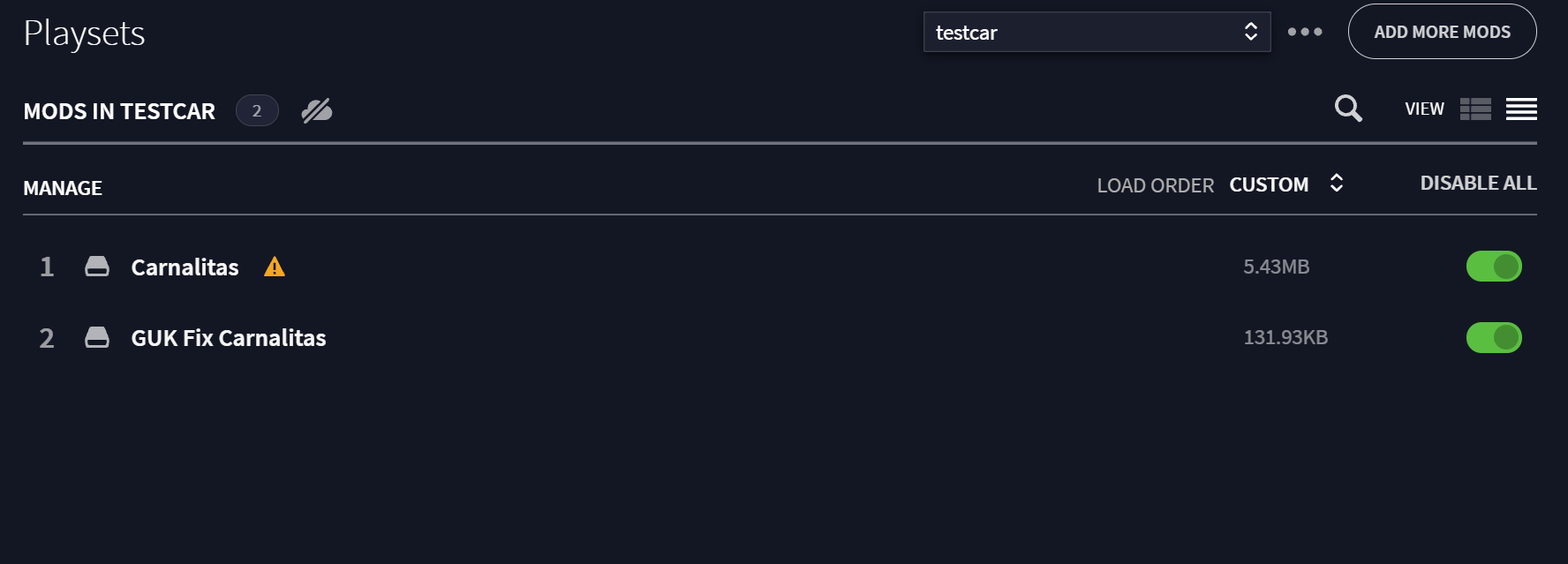Click the Mods in Testcar heading

coord(119,111)
